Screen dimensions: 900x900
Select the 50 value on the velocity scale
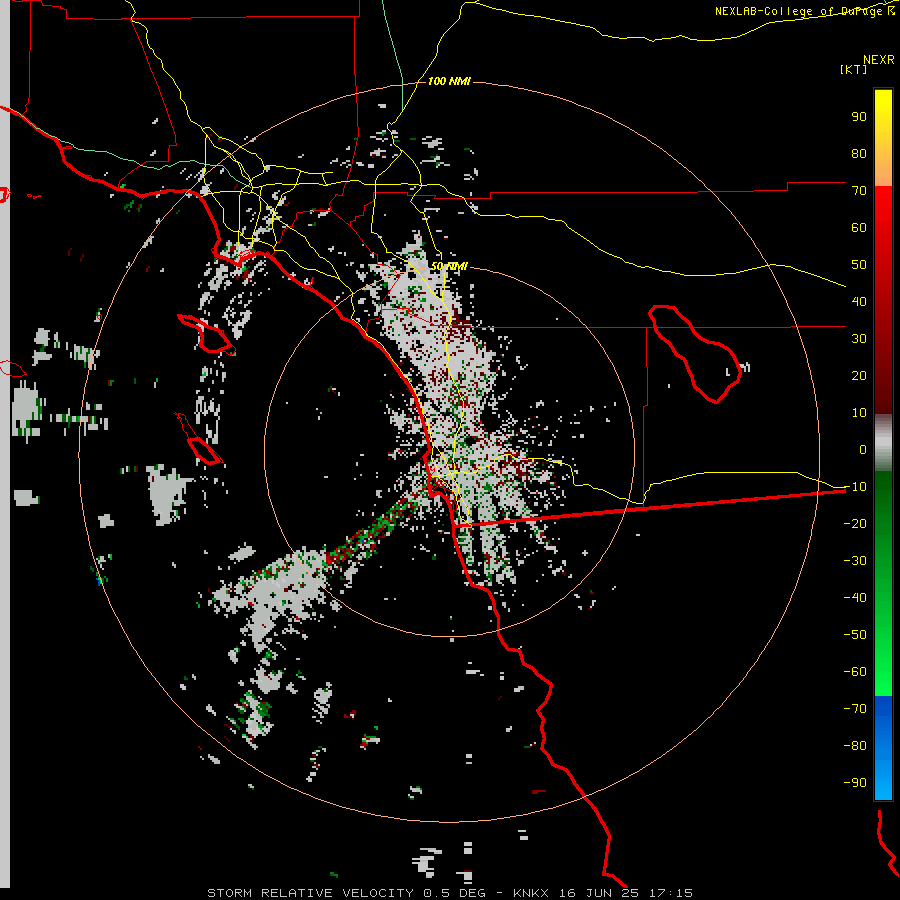click(x=859, y=265)
